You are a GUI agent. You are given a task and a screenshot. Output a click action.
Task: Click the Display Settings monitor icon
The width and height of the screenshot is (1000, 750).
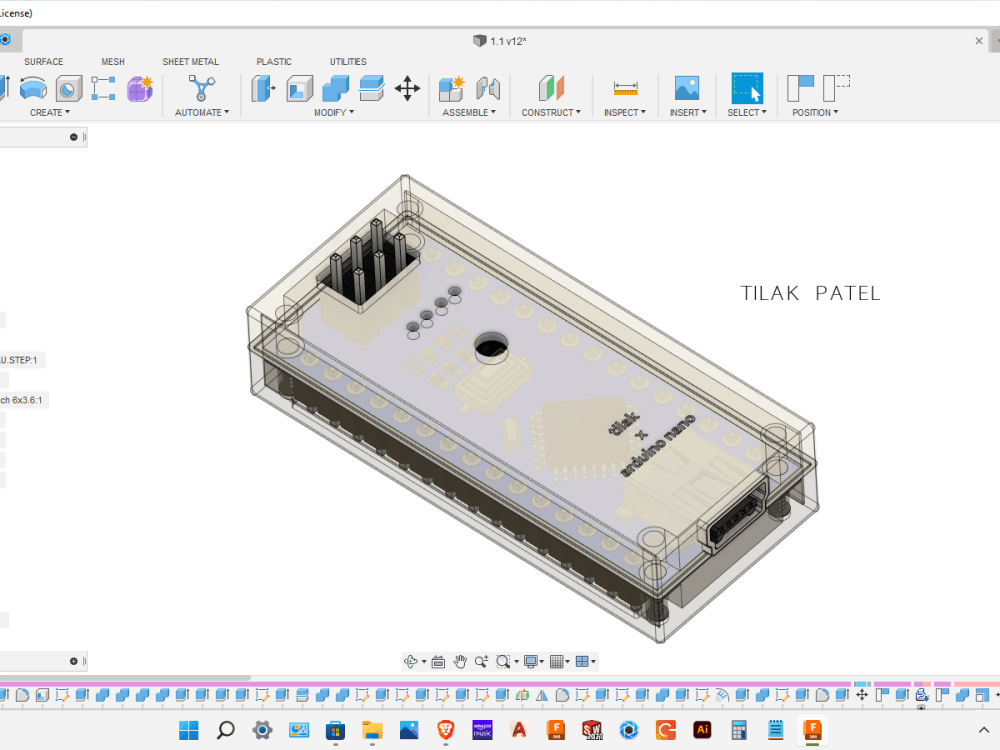point(531,661)
